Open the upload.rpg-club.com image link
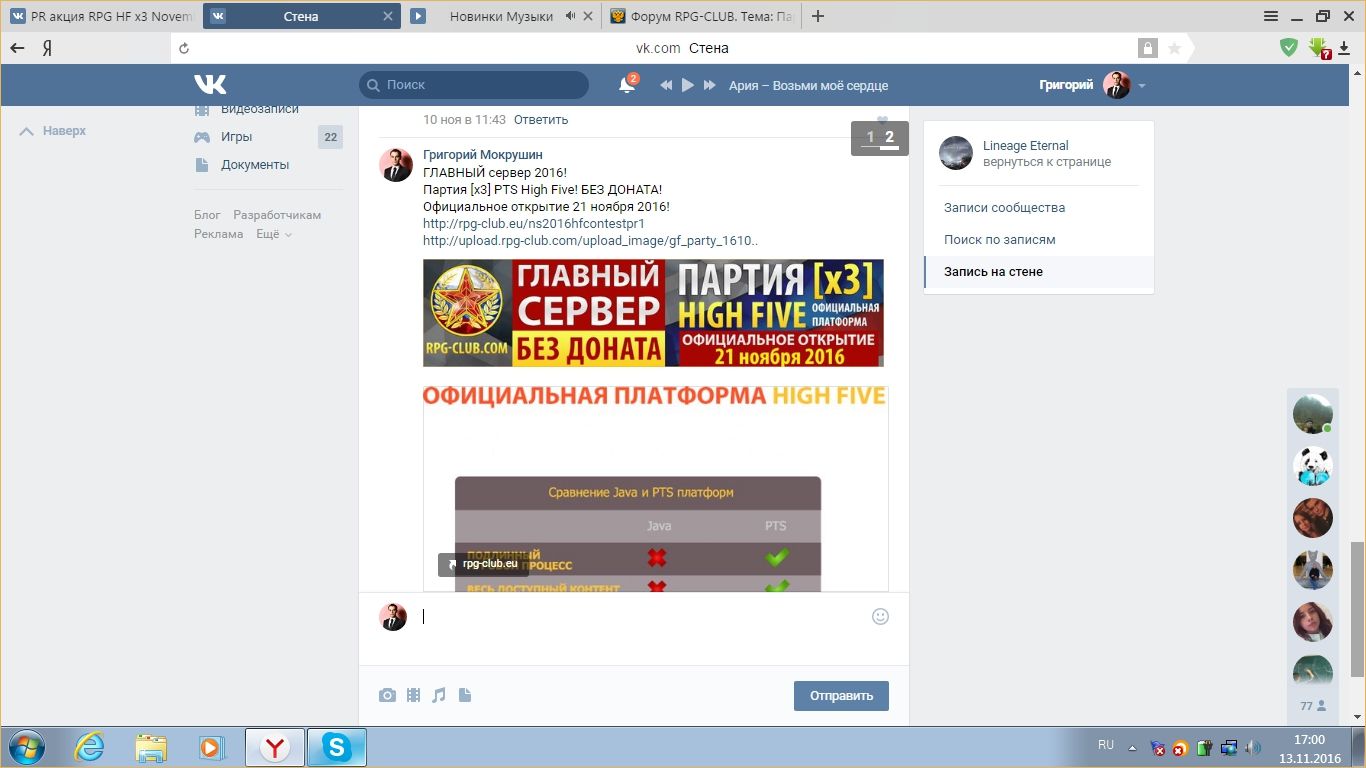The width and height of the screenshot is (1366, 768). (590, 241)
